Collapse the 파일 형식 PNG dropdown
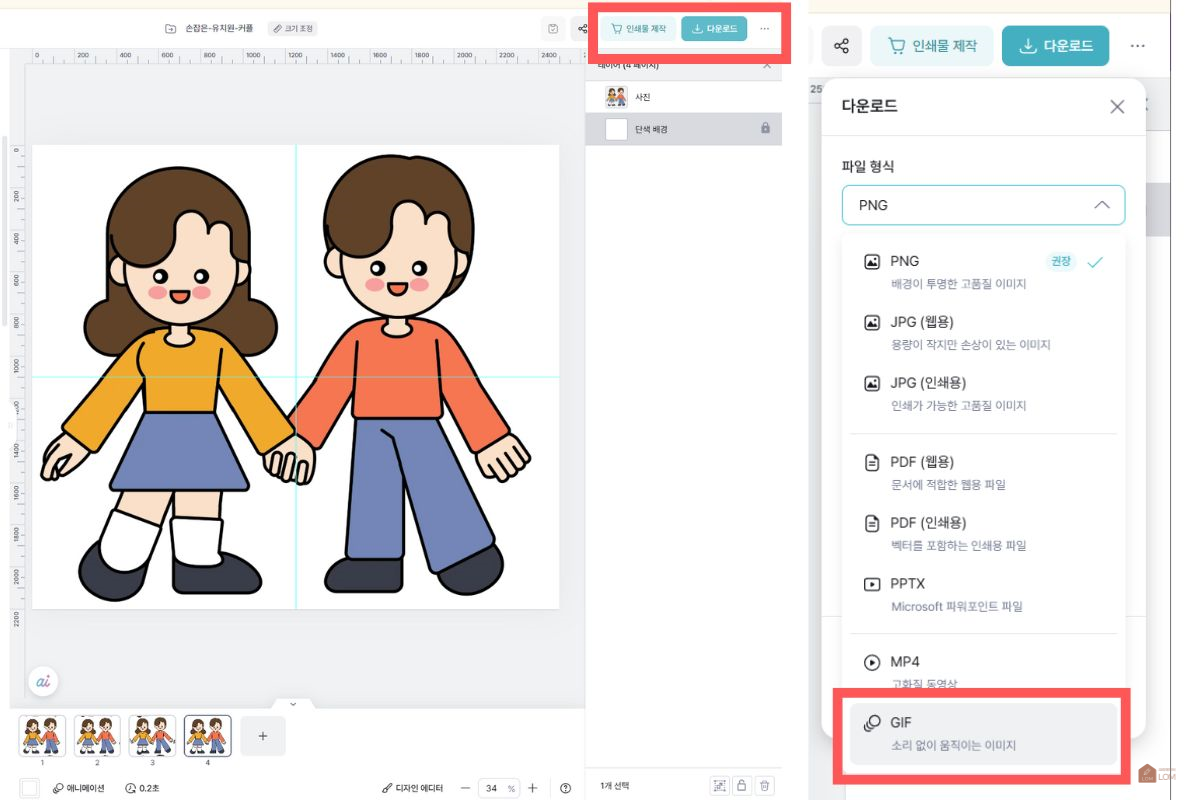1200x800 pixels. point(983,205)
